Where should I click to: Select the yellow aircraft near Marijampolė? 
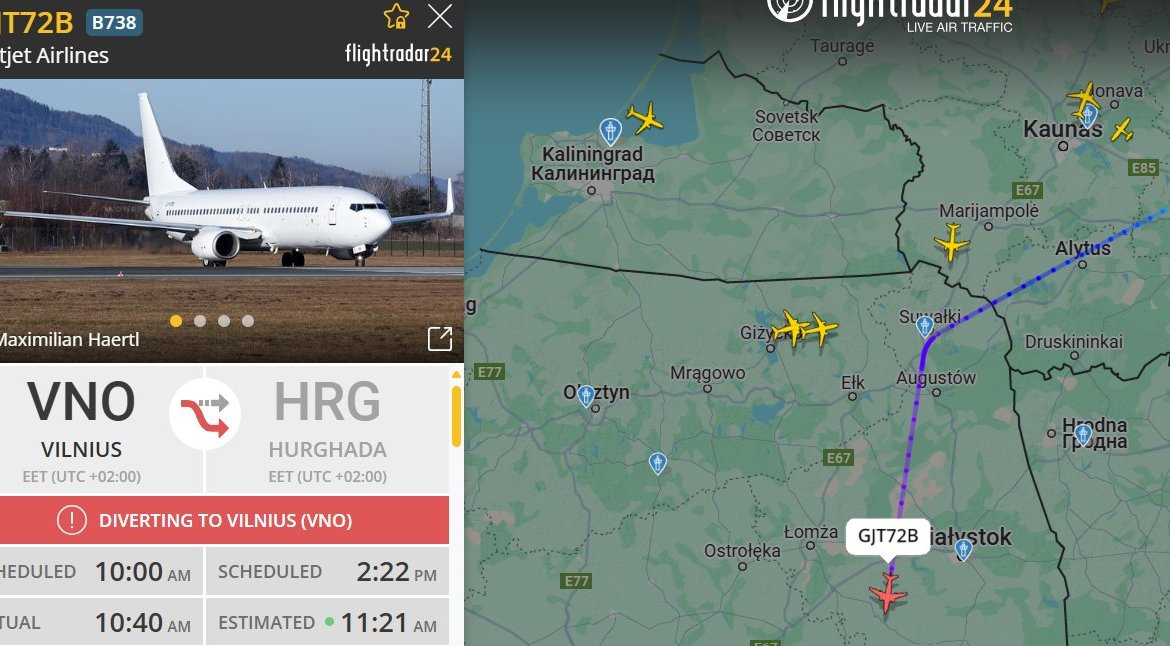[951, 242]
